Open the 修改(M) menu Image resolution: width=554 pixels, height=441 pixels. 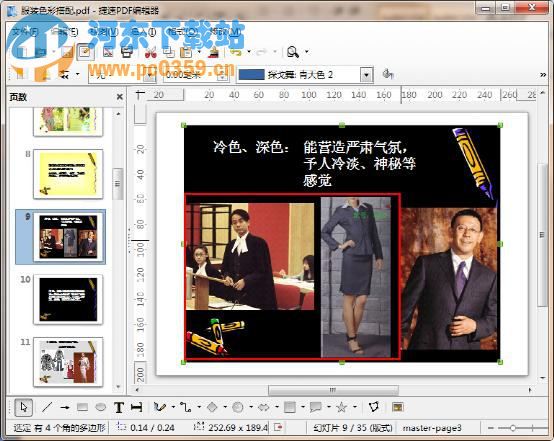pyautogui.click(x=225, y=32)
